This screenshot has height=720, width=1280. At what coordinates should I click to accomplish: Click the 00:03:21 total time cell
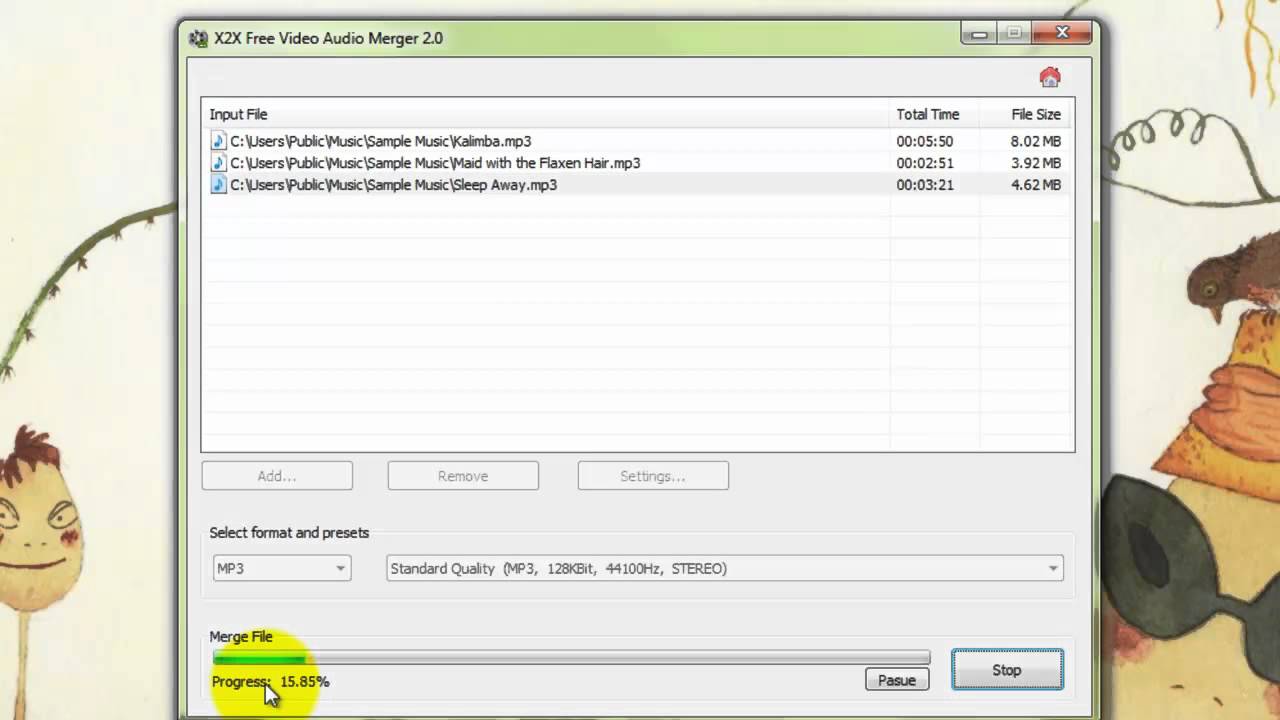pos(925,185)
